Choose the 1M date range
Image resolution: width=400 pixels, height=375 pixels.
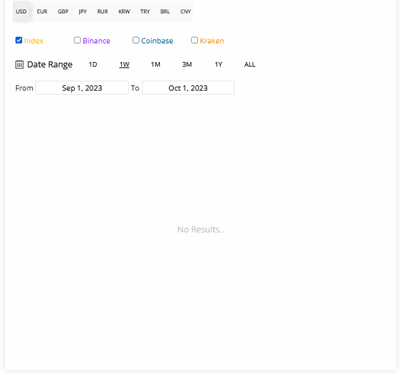tap(156, 64)
